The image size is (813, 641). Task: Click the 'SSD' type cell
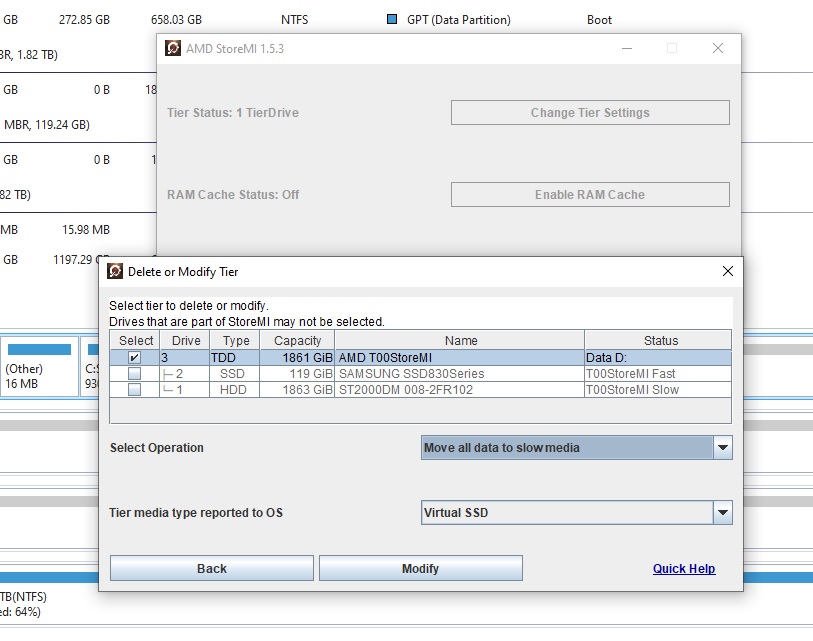(234, 373)
